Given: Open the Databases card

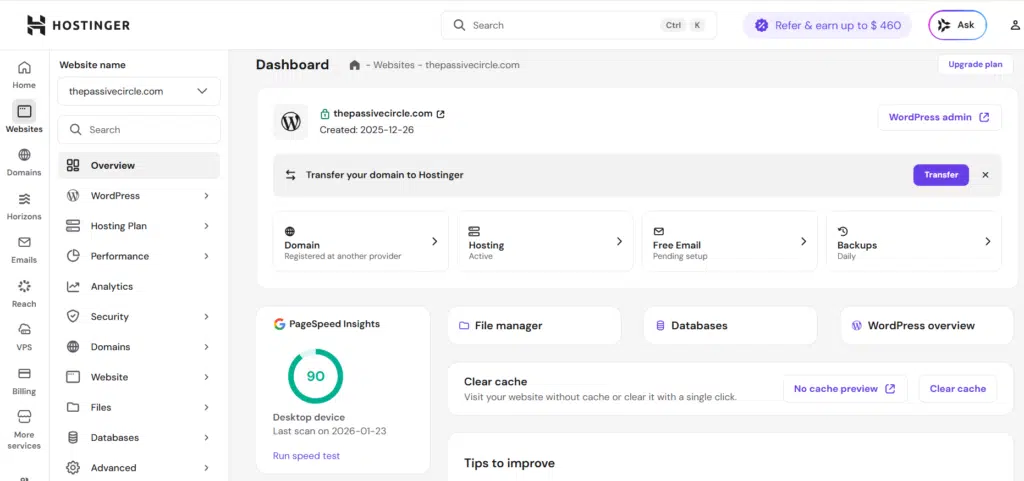Looking at the screenshot, I should 730,326.
